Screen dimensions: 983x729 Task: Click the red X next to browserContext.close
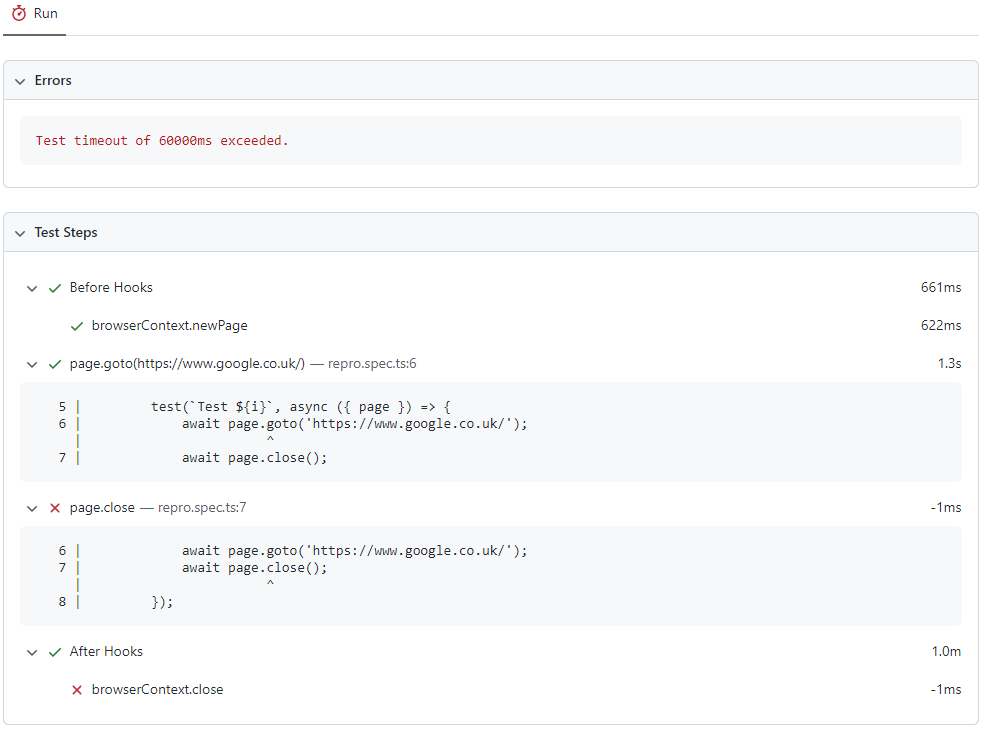click(x=77, y=689)
